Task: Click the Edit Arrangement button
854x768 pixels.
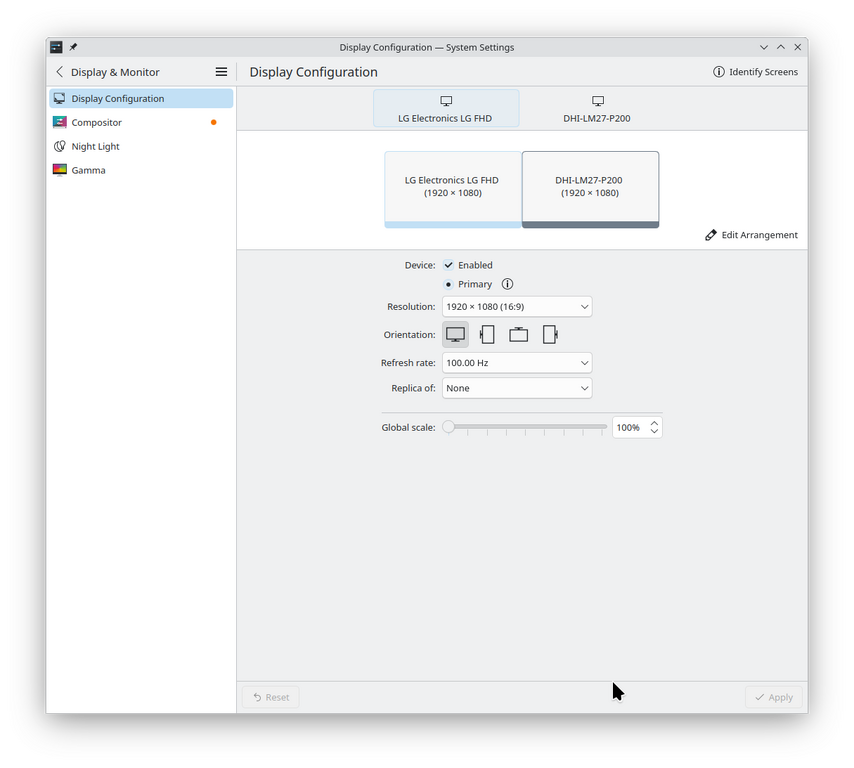Action: pyautogui.click(x=752, y=235)
